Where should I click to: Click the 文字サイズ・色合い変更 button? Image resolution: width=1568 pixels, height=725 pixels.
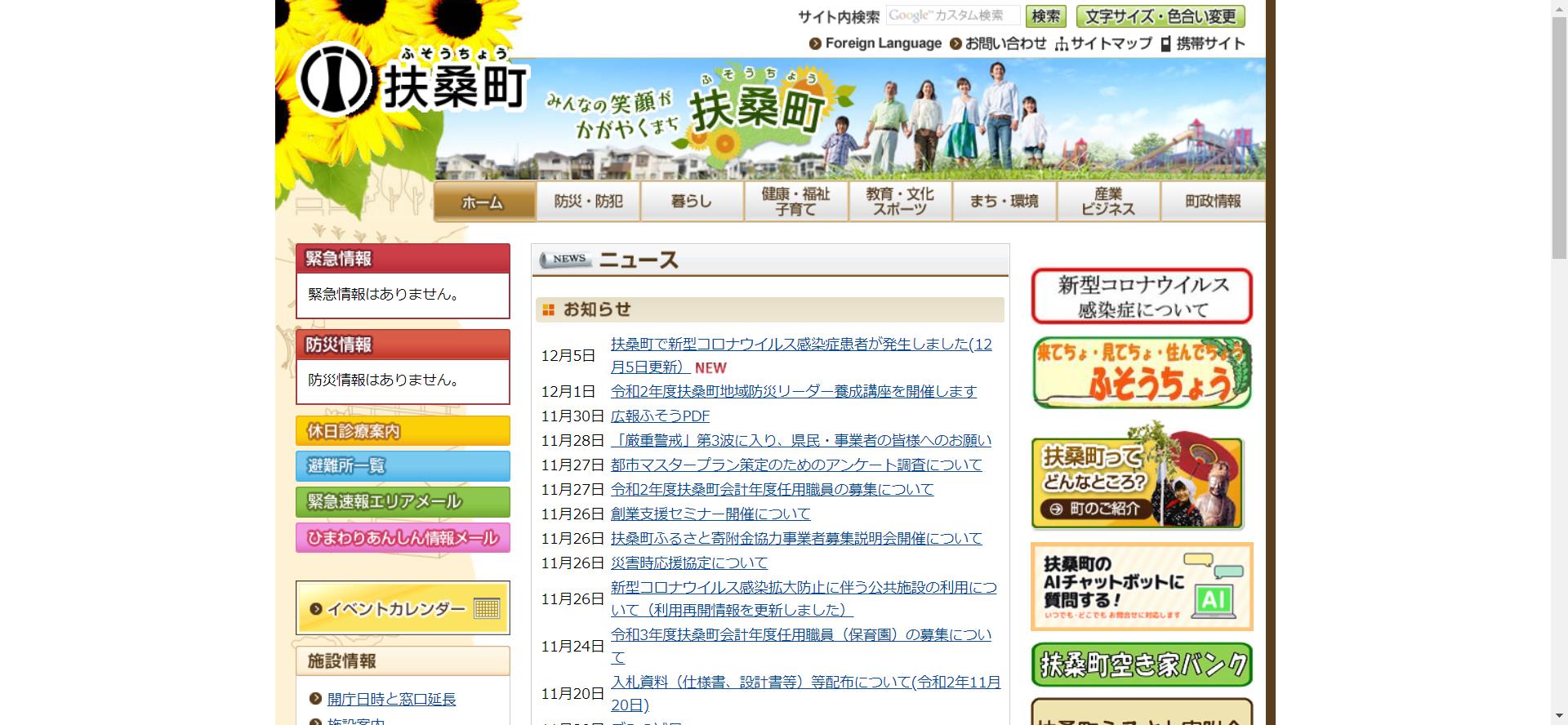tap(1160, 16)
